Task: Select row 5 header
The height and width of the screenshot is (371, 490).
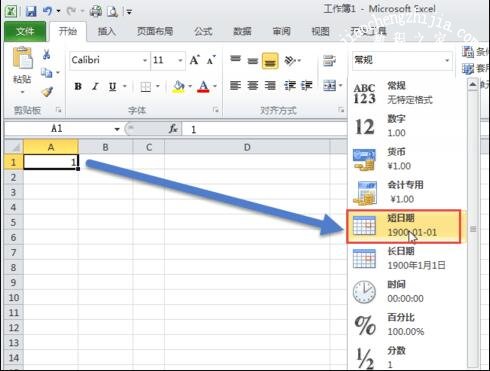Action: (13, 222)
